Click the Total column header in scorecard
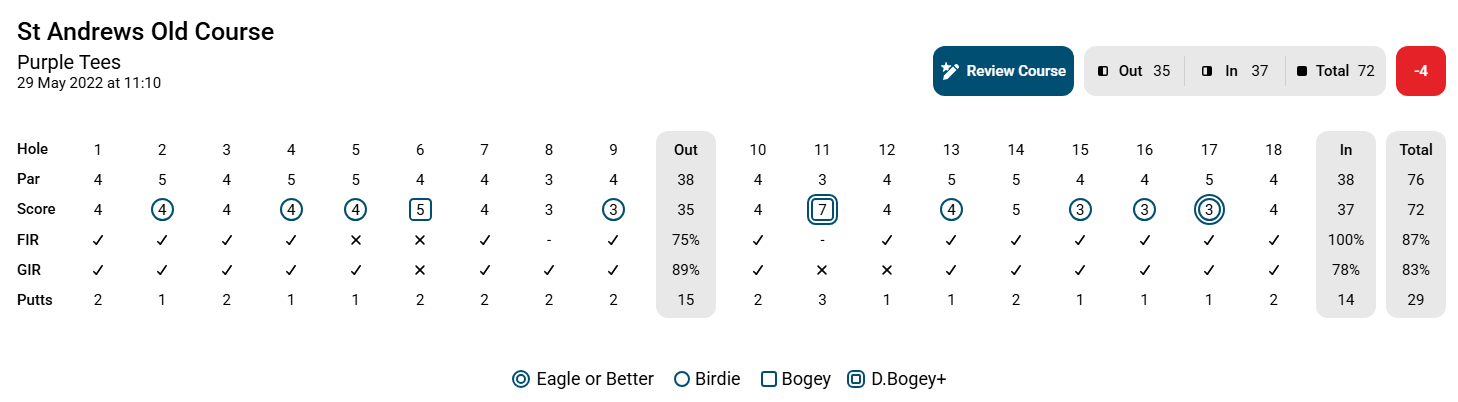Viewport: 1458px width, 402px height. click(x=1416, y=150)
